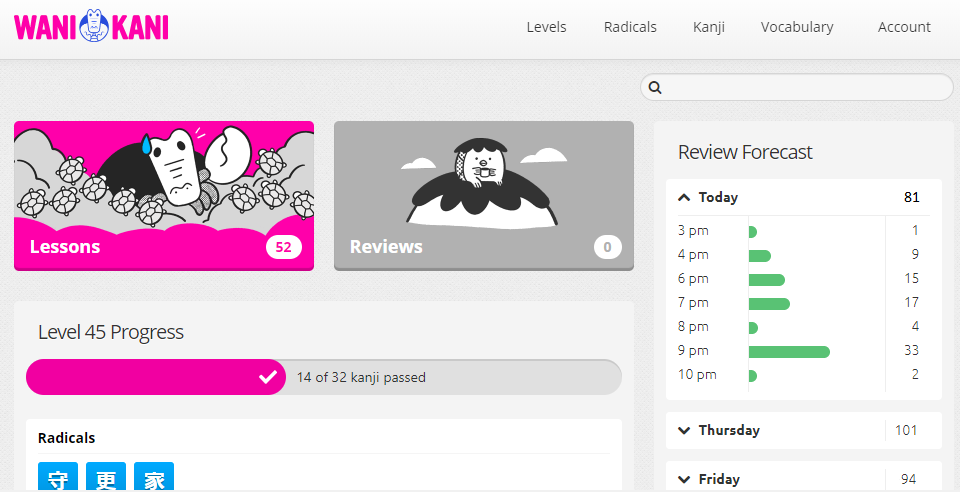
Task: Click the 3 pm forecast label
Action: (x=692, y=231)
